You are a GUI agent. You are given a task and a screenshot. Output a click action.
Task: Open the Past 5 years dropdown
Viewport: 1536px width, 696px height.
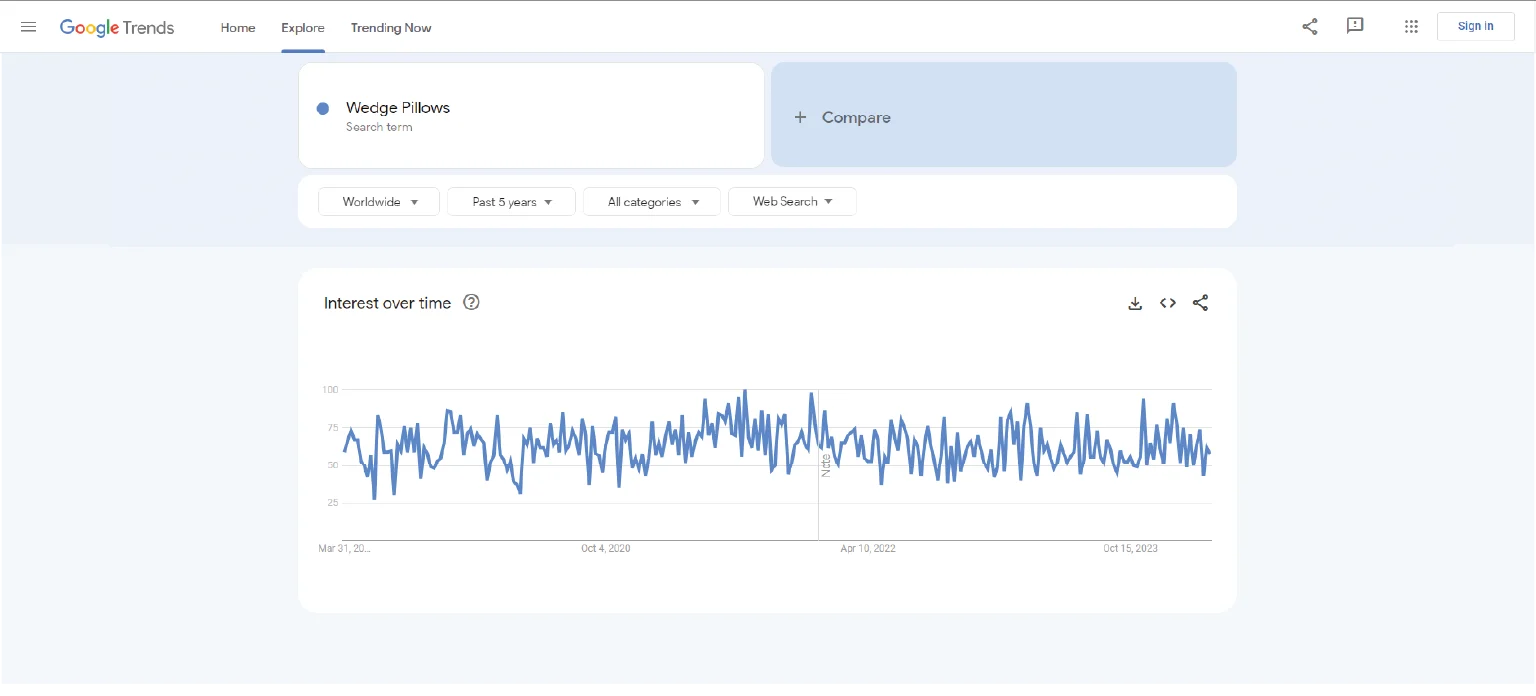(x=511, y=202)
